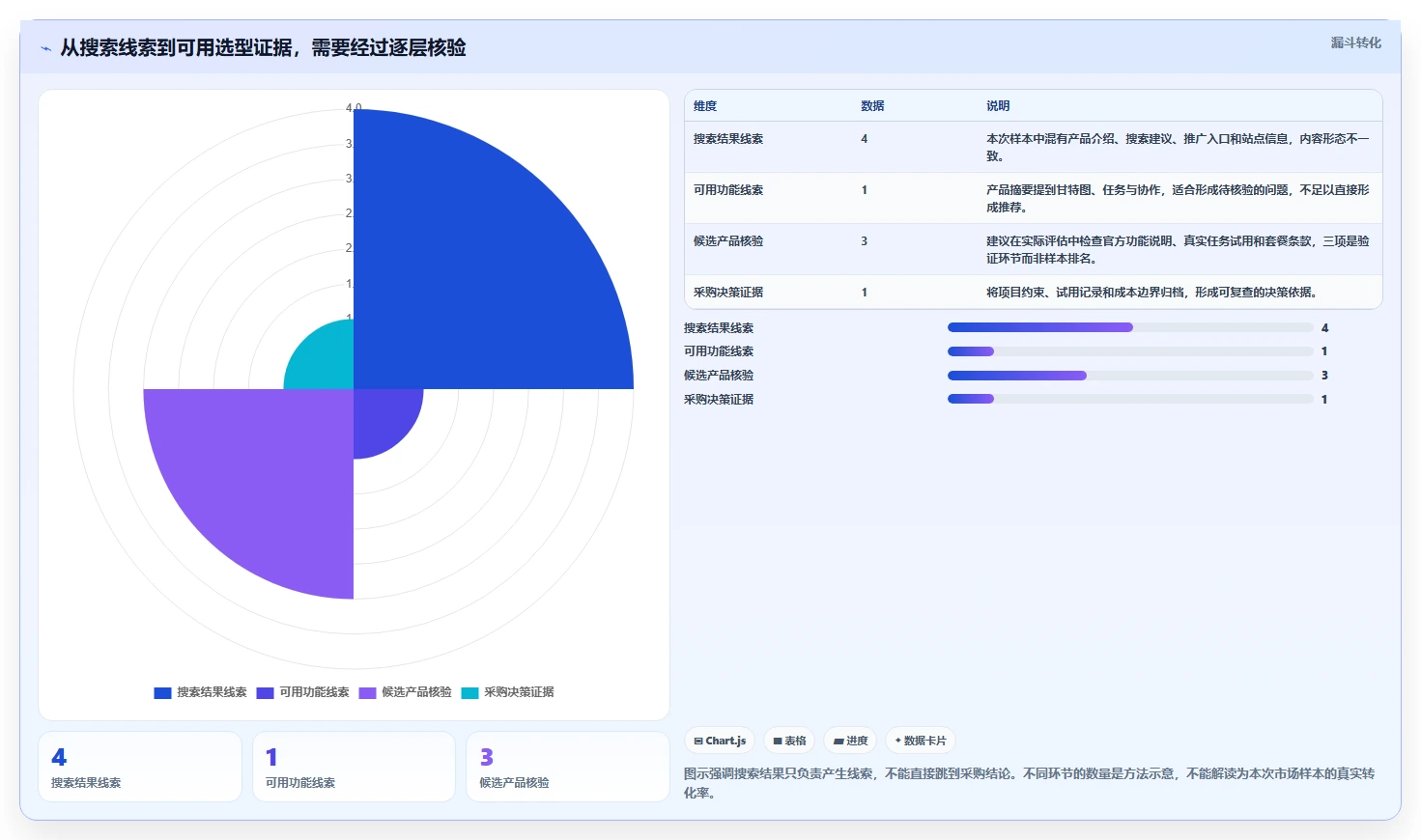Click table cell 候选产品核验 in third row
This screenshot has height=840, width=1421.
coord(728,241)
